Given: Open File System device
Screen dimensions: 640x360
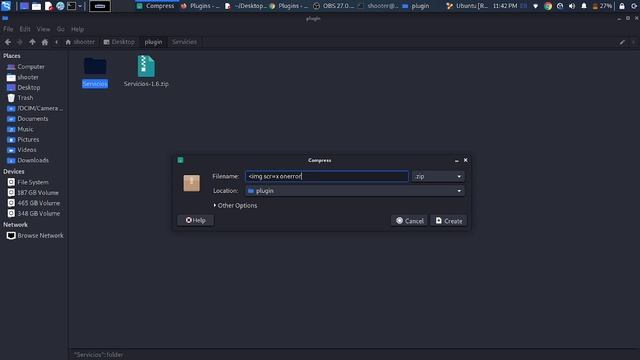Looking at the screenshot, I should click(x=33, y=182).
